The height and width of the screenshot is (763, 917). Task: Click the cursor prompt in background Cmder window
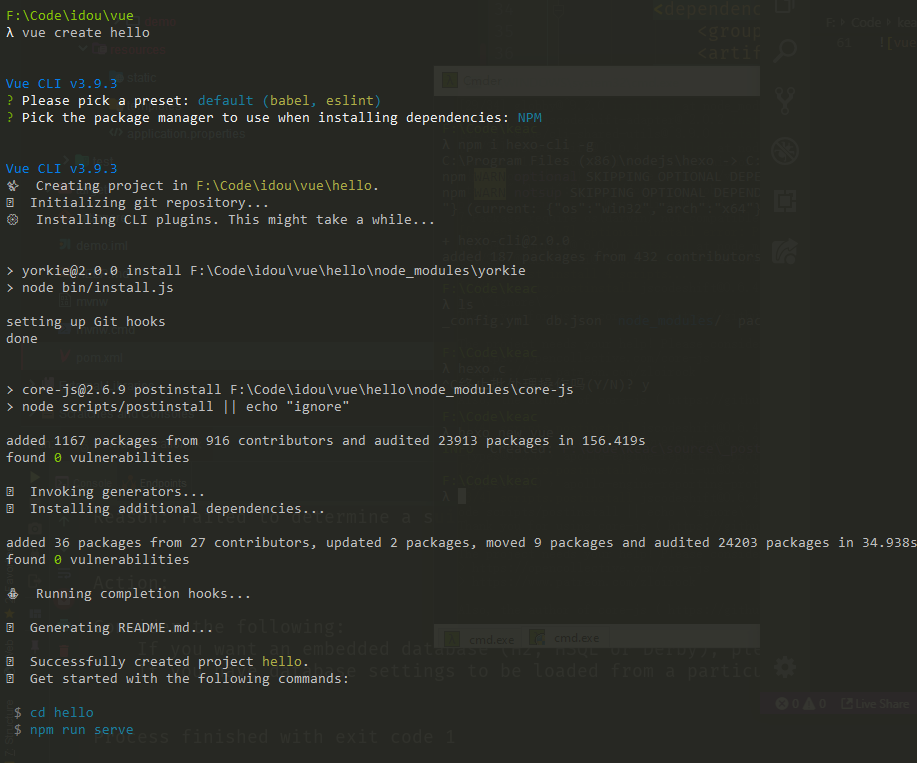(x=461, y=496)
